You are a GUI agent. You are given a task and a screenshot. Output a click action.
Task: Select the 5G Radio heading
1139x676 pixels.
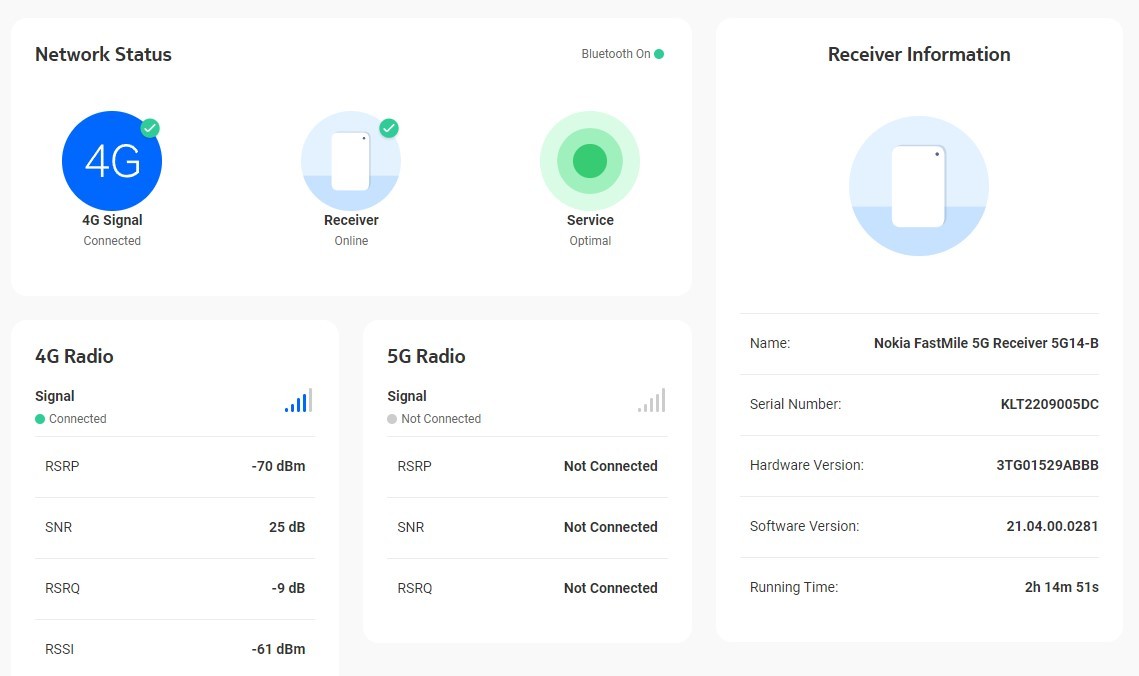[x=426, y=356]
